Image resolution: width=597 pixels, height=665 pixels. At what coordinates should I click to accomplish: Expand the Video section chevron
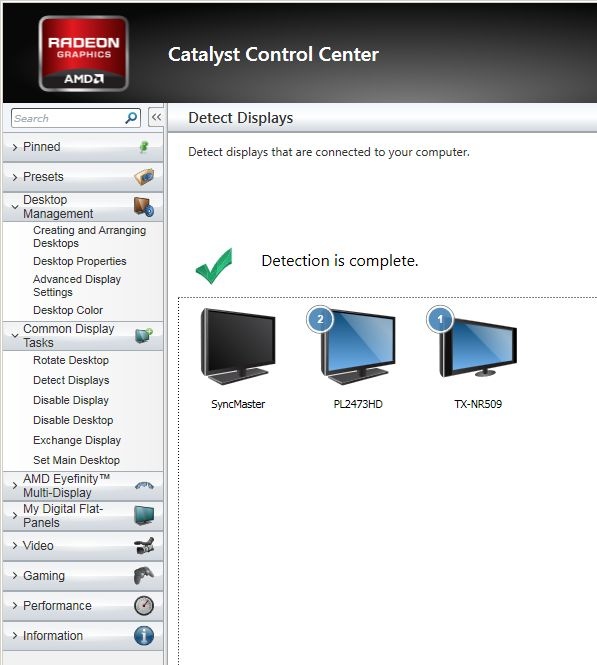(15, 545)
